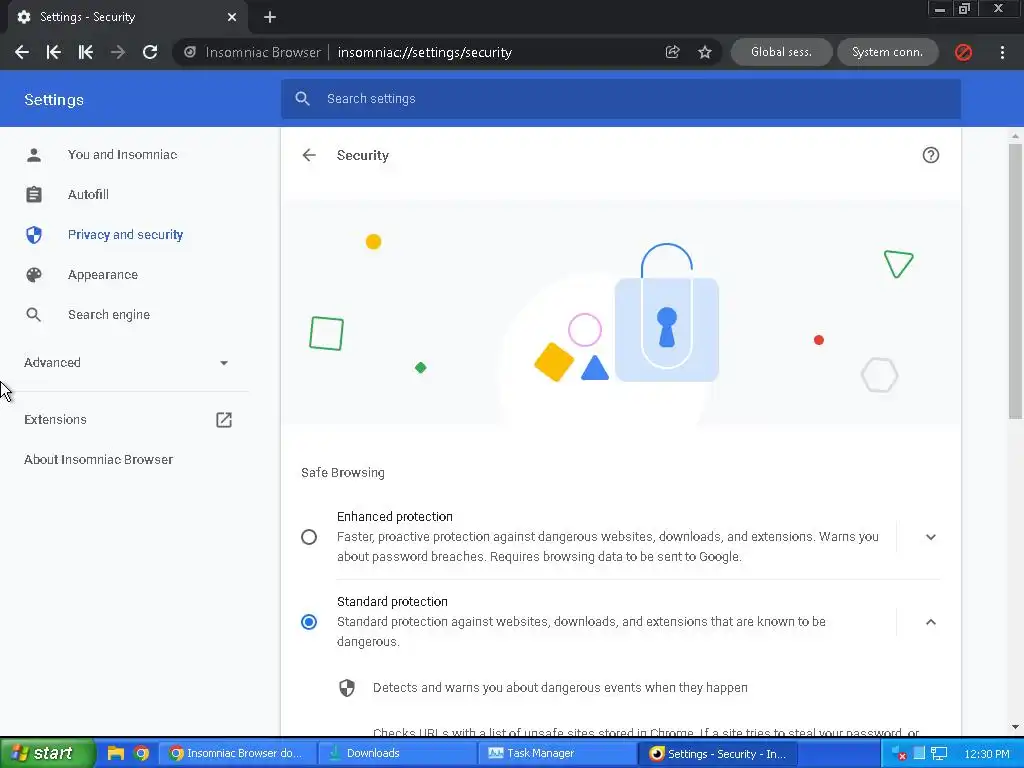Screen dimensions: 1024x768
Task: Click the Settings heading text
Action: 54,100
